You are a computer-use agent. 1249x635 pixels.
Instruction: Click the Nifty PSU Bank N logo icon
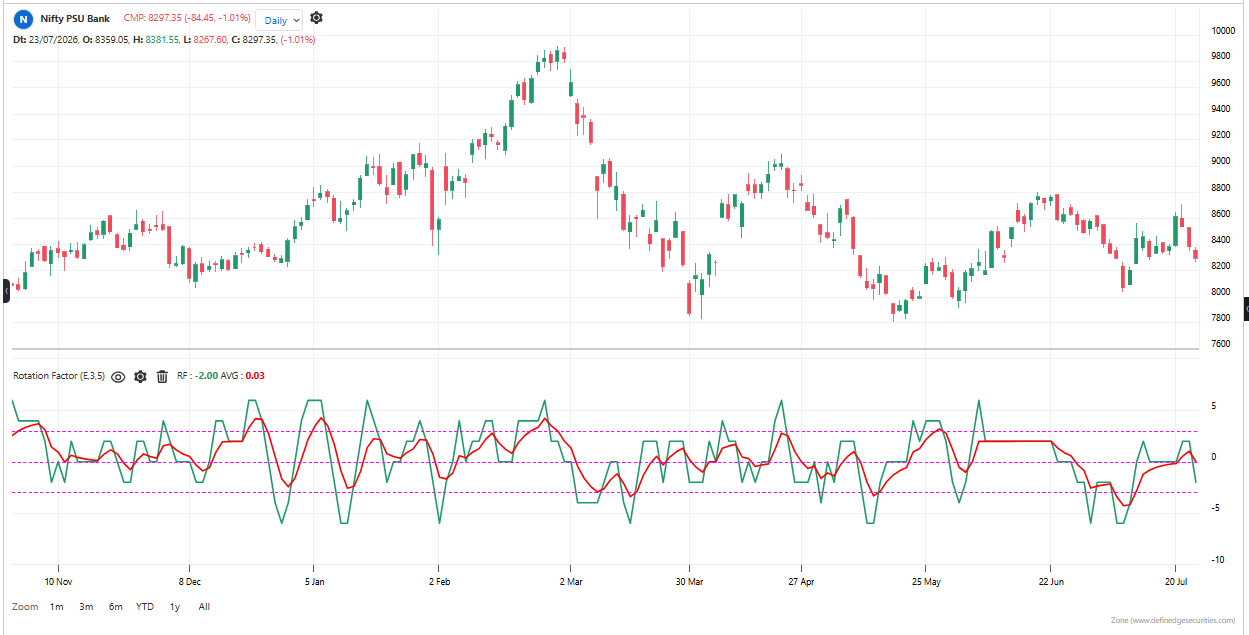[x=23, y=20]
